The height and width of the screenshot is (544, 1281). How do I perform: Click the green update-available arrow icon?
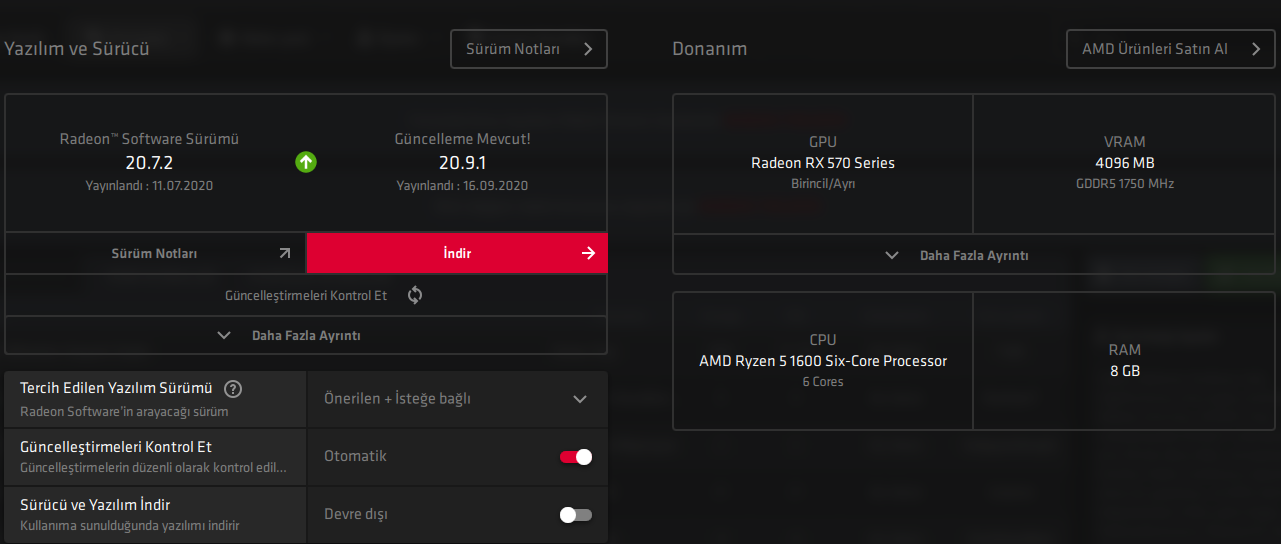(306, 161)
